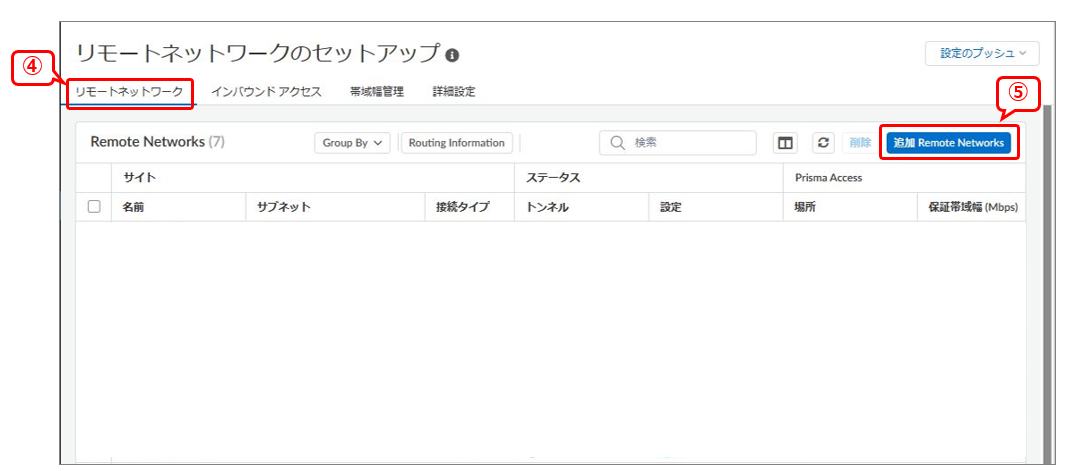1065x471 pixels.
Task: Click the info icon beside the page title
Action: (x=452, y=55)
